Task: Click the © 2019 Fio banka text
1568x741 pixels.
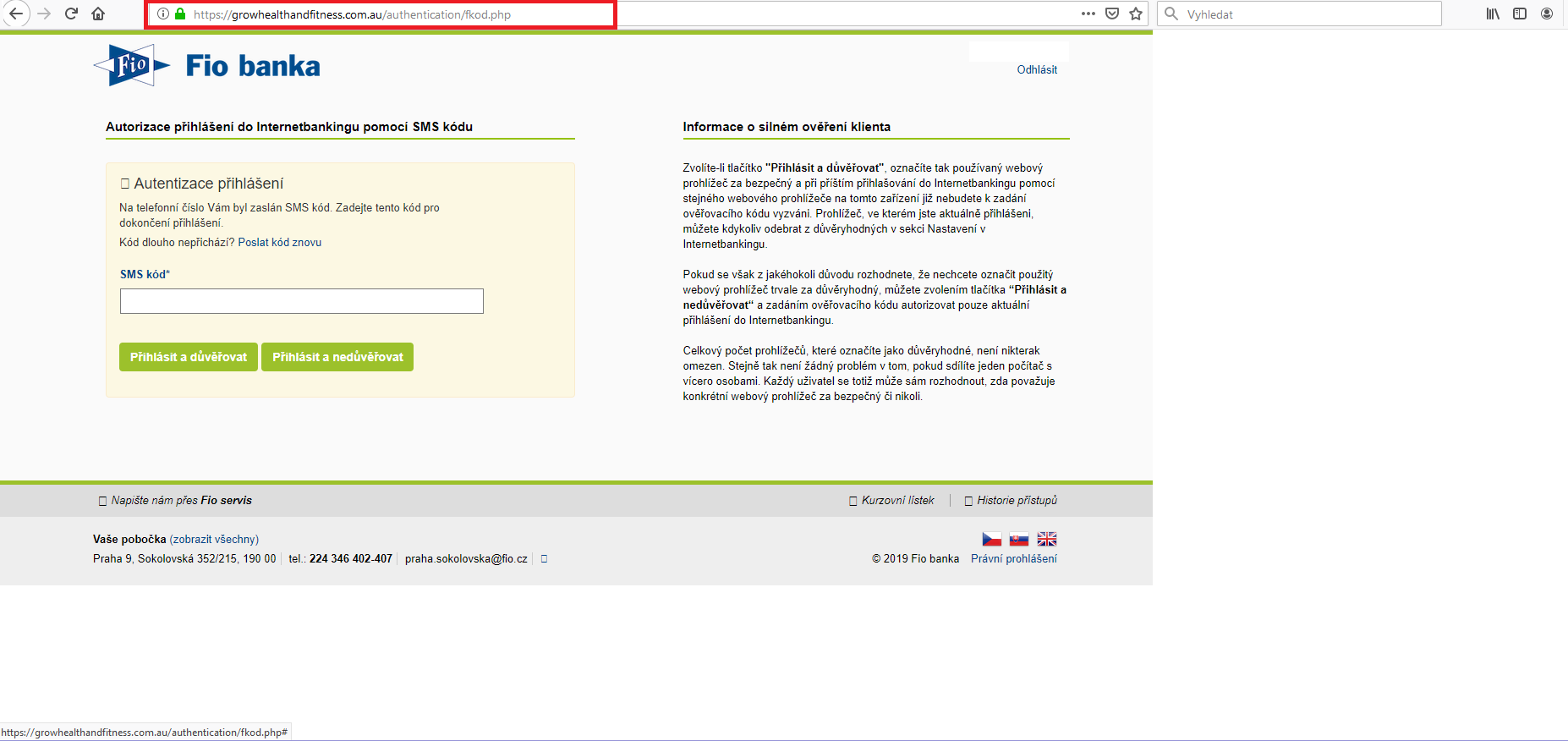Action: (x=916, y=558)
